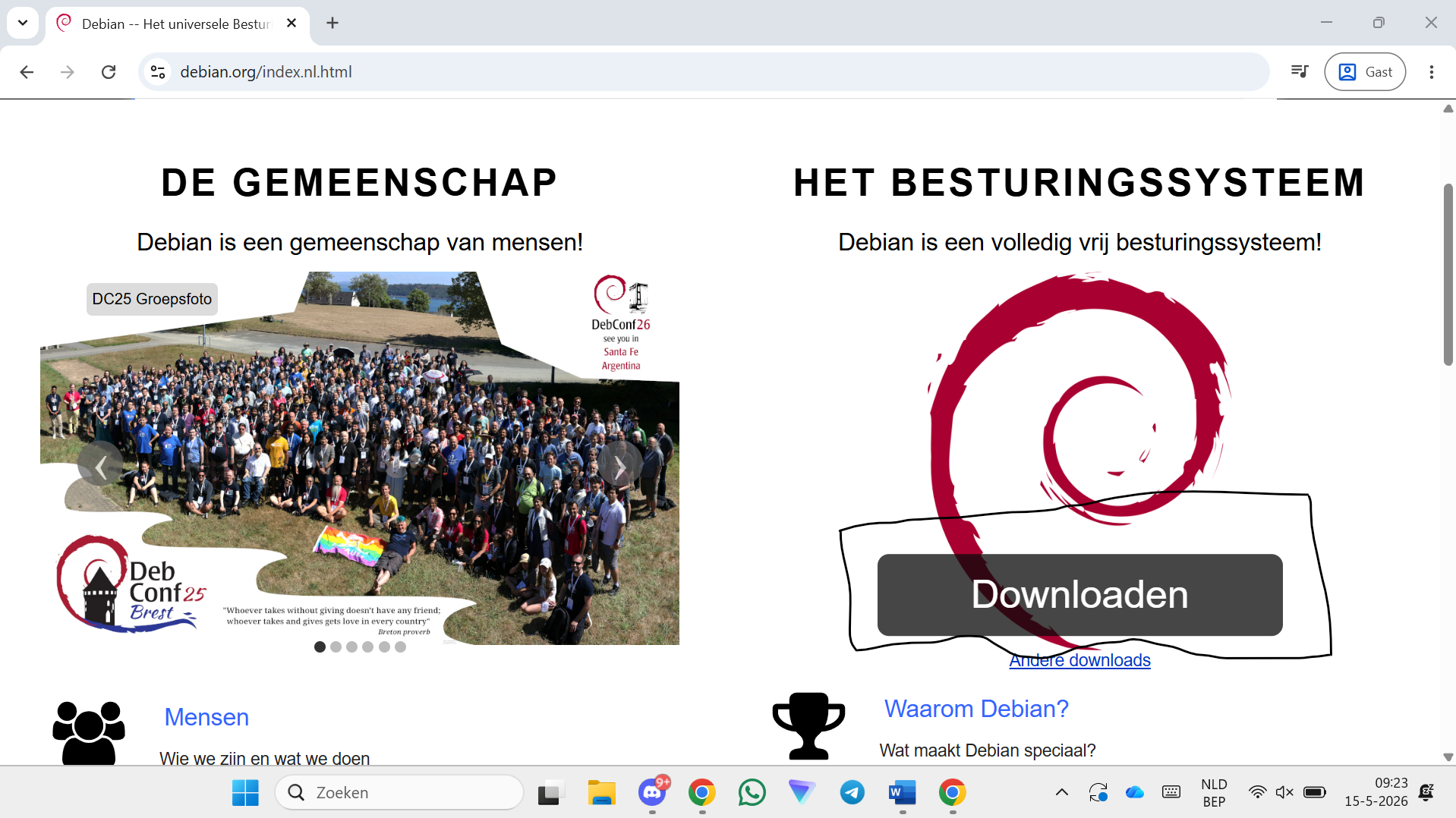Open the notifications bell icon
The height and width of the screenshot is (818, 1456).
[x=1426, y=793]
